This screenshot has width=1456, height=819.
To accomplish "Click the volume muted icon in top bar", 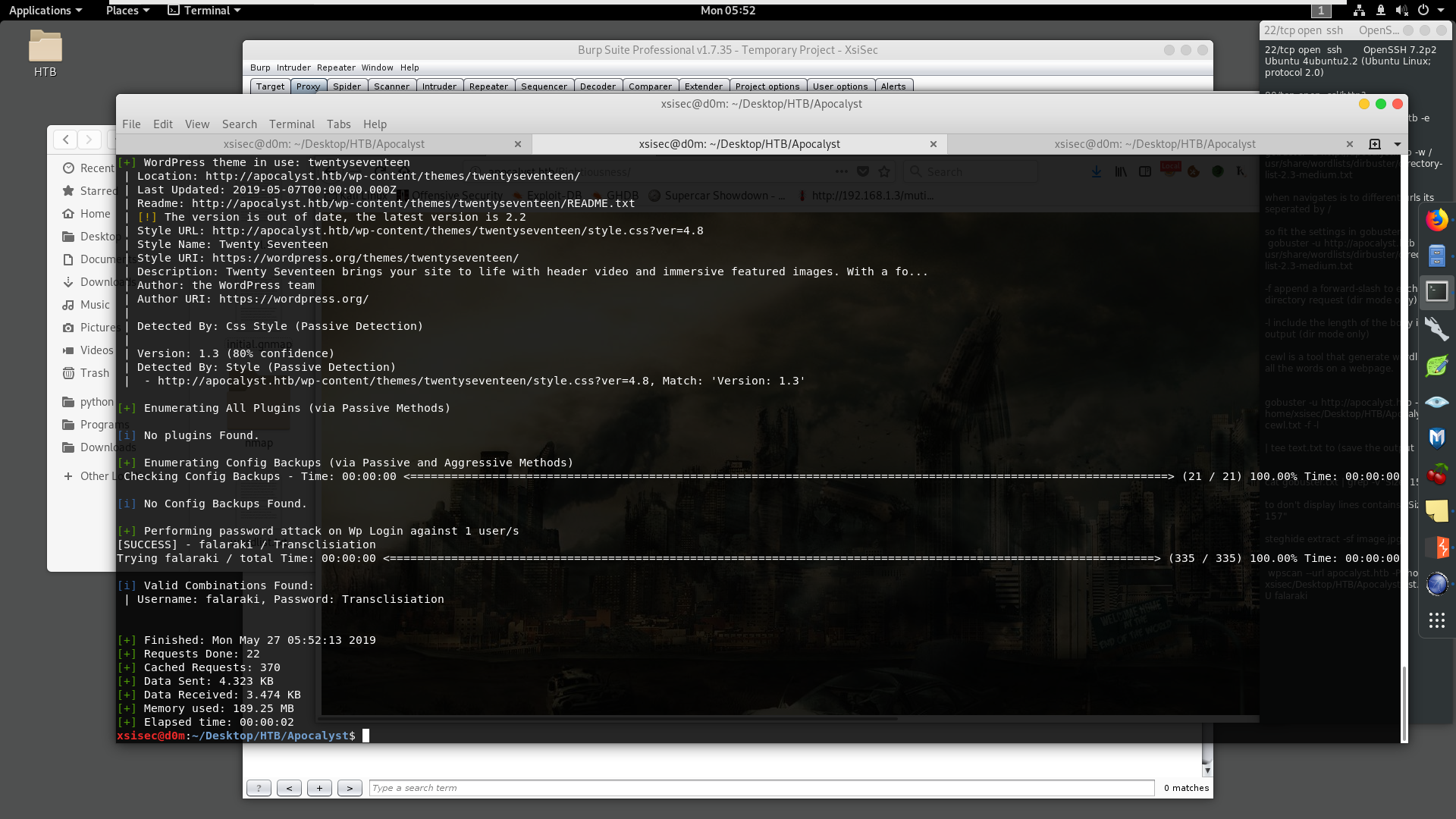I will 1401,11.
